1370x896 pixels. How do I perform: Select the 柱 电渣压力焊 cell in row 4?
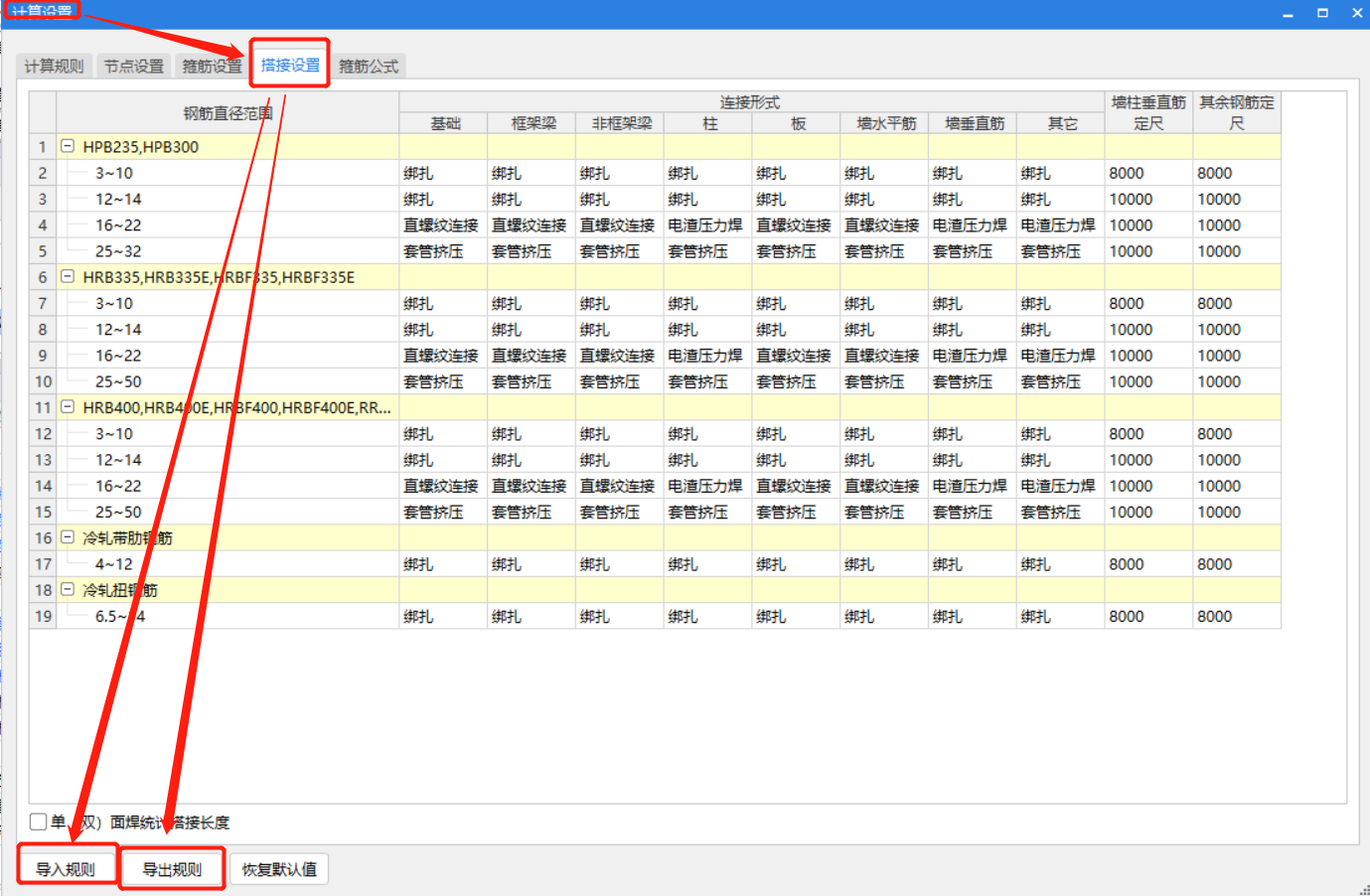pyautogui.click(x=708, y=224)
